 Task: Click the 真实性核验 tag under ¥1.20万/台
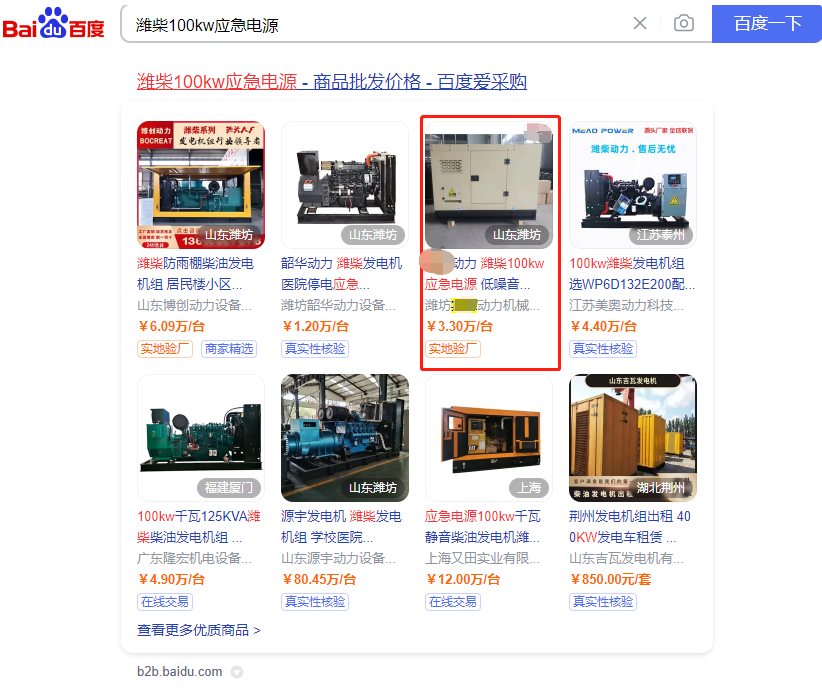(x=315, y=349)
